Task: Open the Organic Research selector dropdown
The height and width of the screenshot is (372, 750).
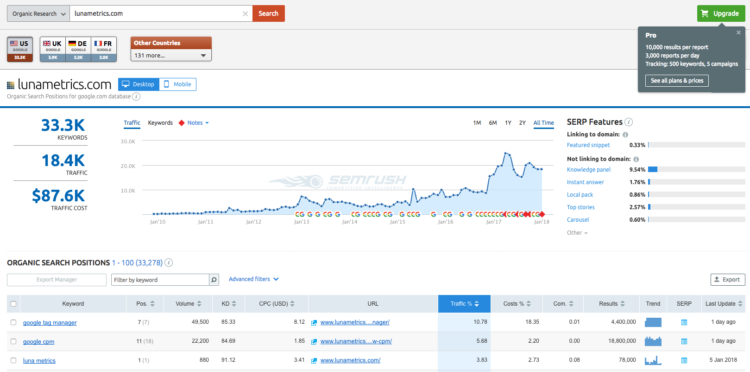Action: click(38, 14)
